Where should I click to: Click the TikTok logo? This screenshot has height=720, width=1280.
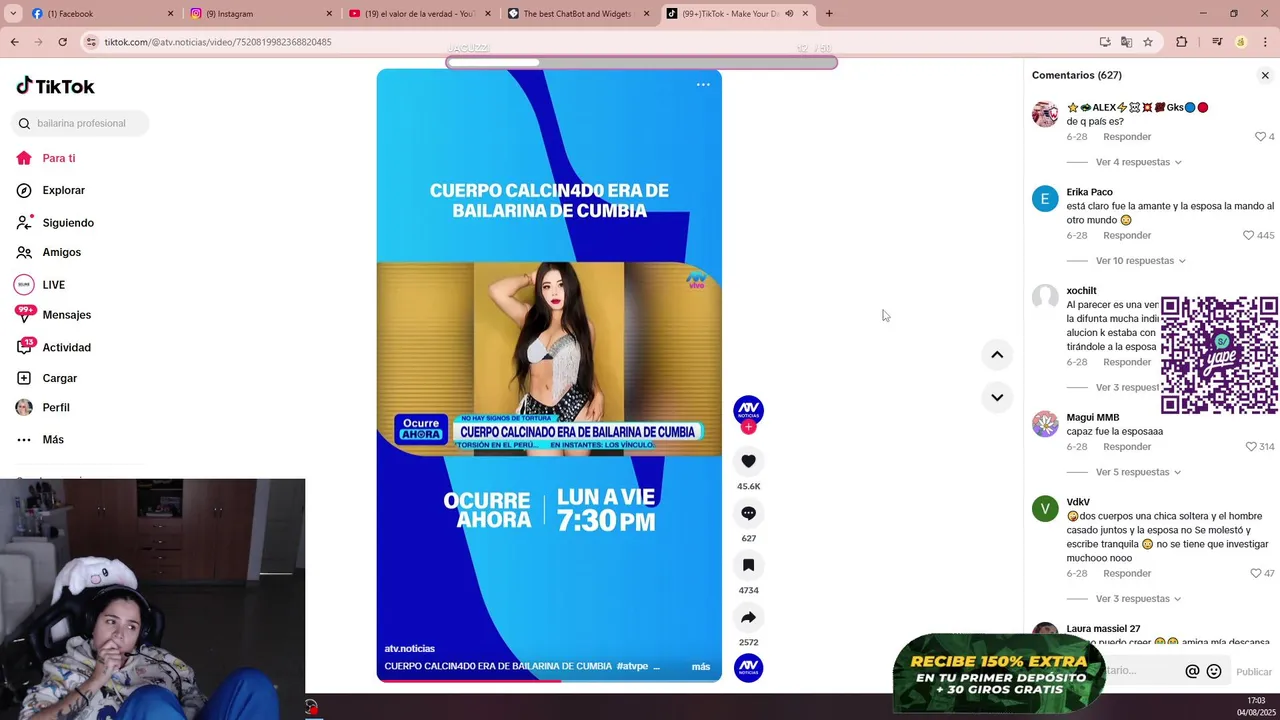tap(56, 86)
